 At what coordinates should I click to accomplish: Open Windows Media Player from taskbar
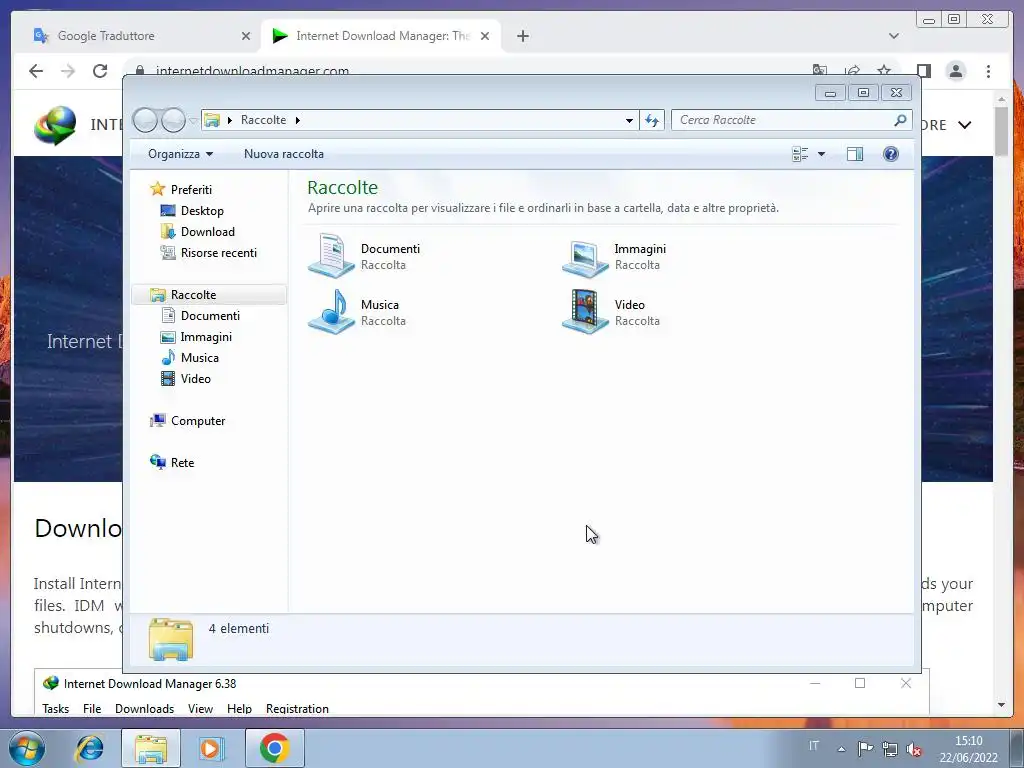(210, 748)
